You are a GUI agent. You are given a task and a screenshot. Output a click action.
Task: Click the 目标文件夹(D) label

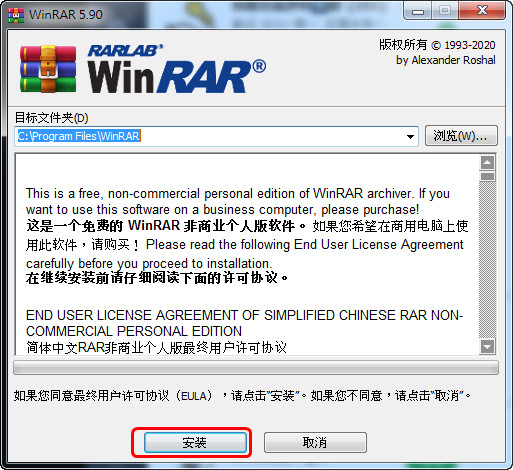tap(51, 118)
